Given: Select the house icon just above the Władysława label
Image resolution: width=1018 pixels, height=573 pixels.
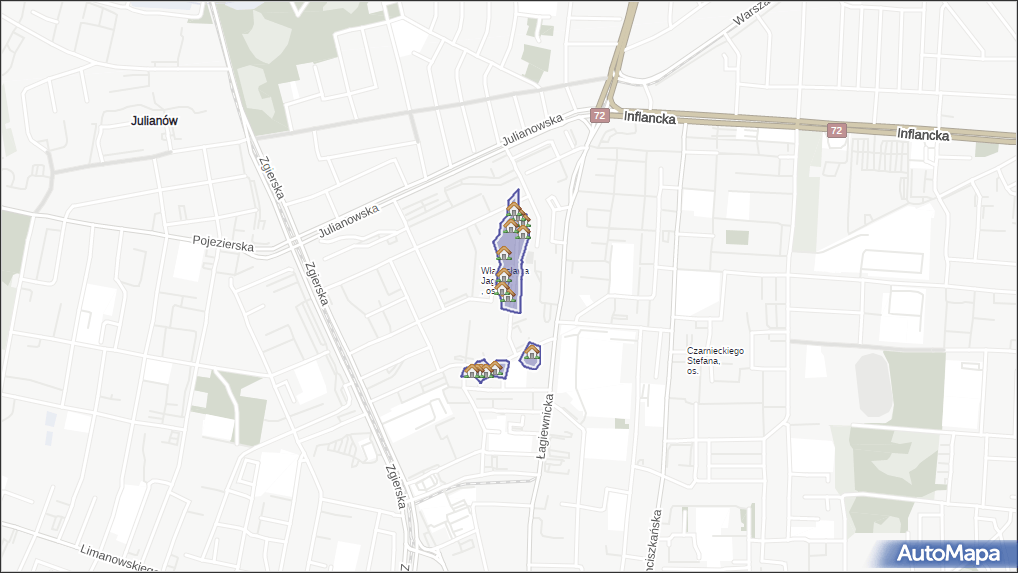Looking at the screenshot, I should (504, 254).
